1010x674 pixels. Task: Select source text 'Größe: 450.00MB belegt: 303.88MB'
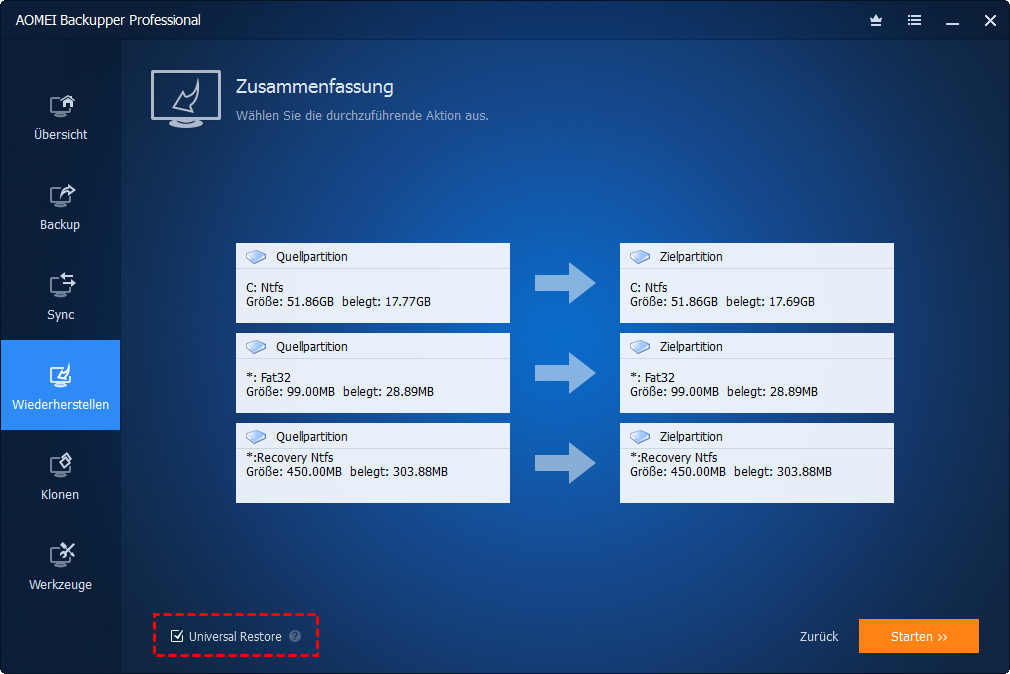click(x=347, y=472)
